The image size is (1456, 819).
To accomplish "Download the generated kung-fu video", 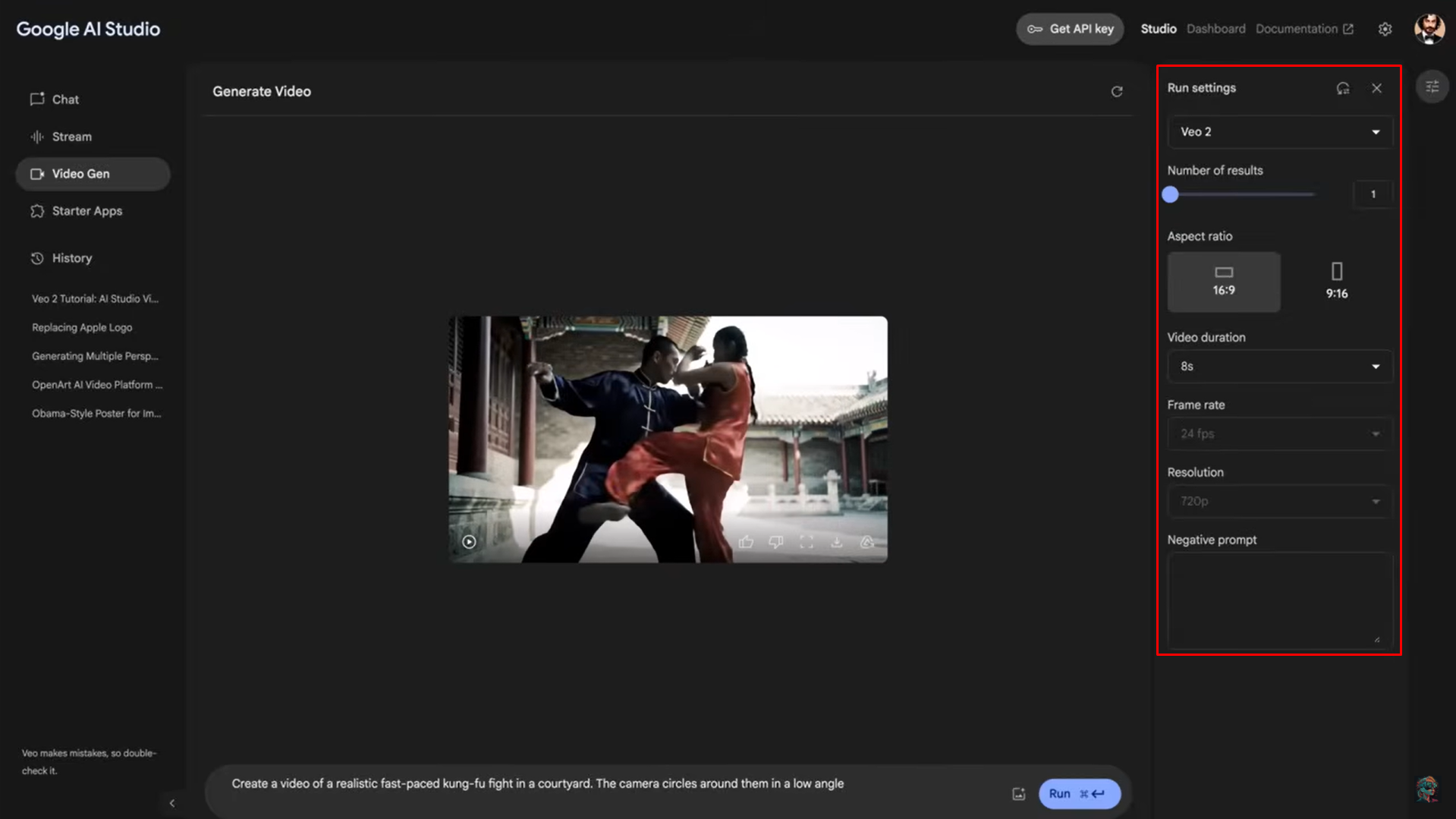I will 837,541.
